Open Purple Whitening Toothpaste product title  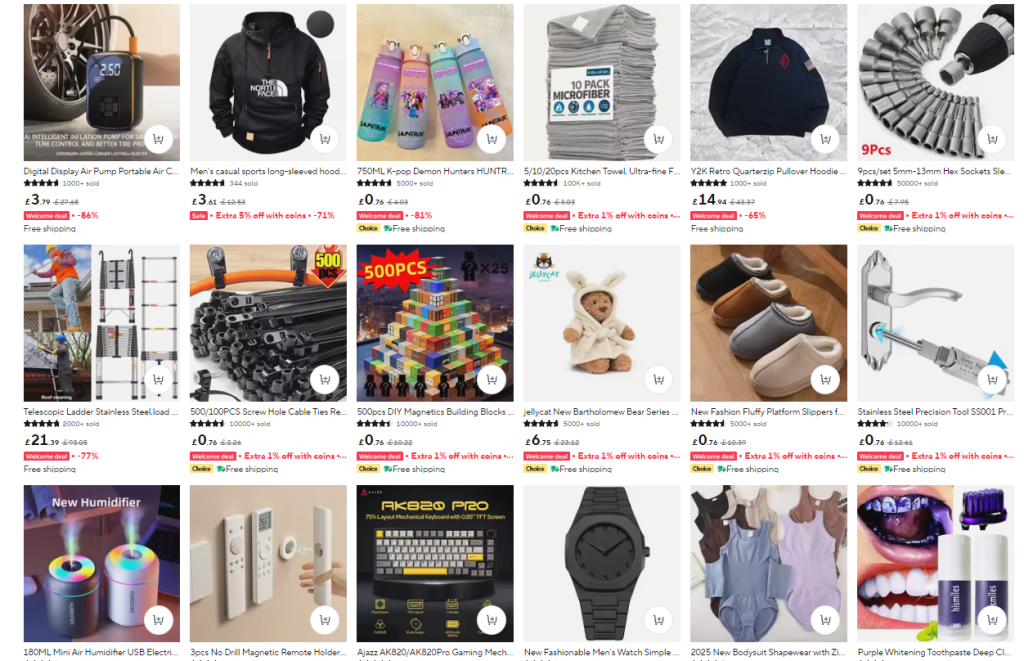(935, 652)
